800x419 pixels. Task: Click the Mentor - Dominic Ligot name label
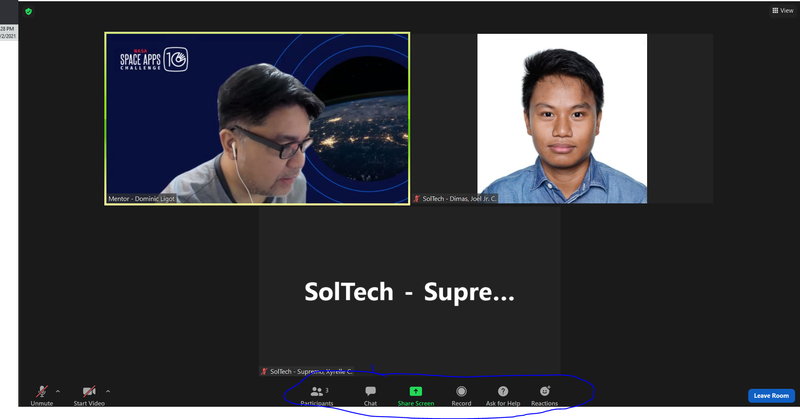[141, 199]
